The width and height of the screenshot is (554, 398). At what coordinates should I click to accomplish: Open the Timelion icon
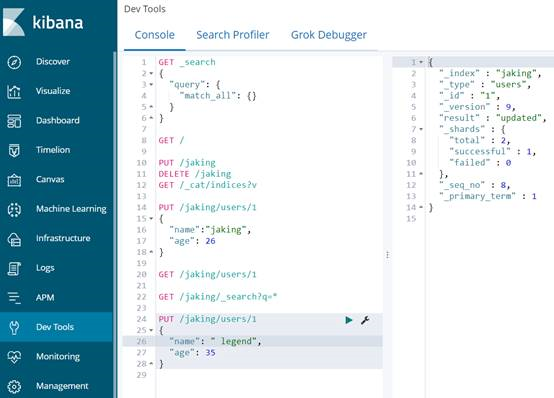[x=14, y=150]
